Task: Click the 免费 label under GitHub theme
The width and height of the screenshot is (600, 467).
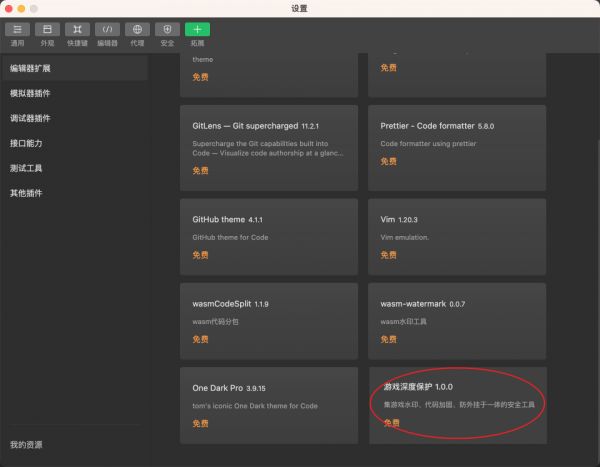Action: 200,255
